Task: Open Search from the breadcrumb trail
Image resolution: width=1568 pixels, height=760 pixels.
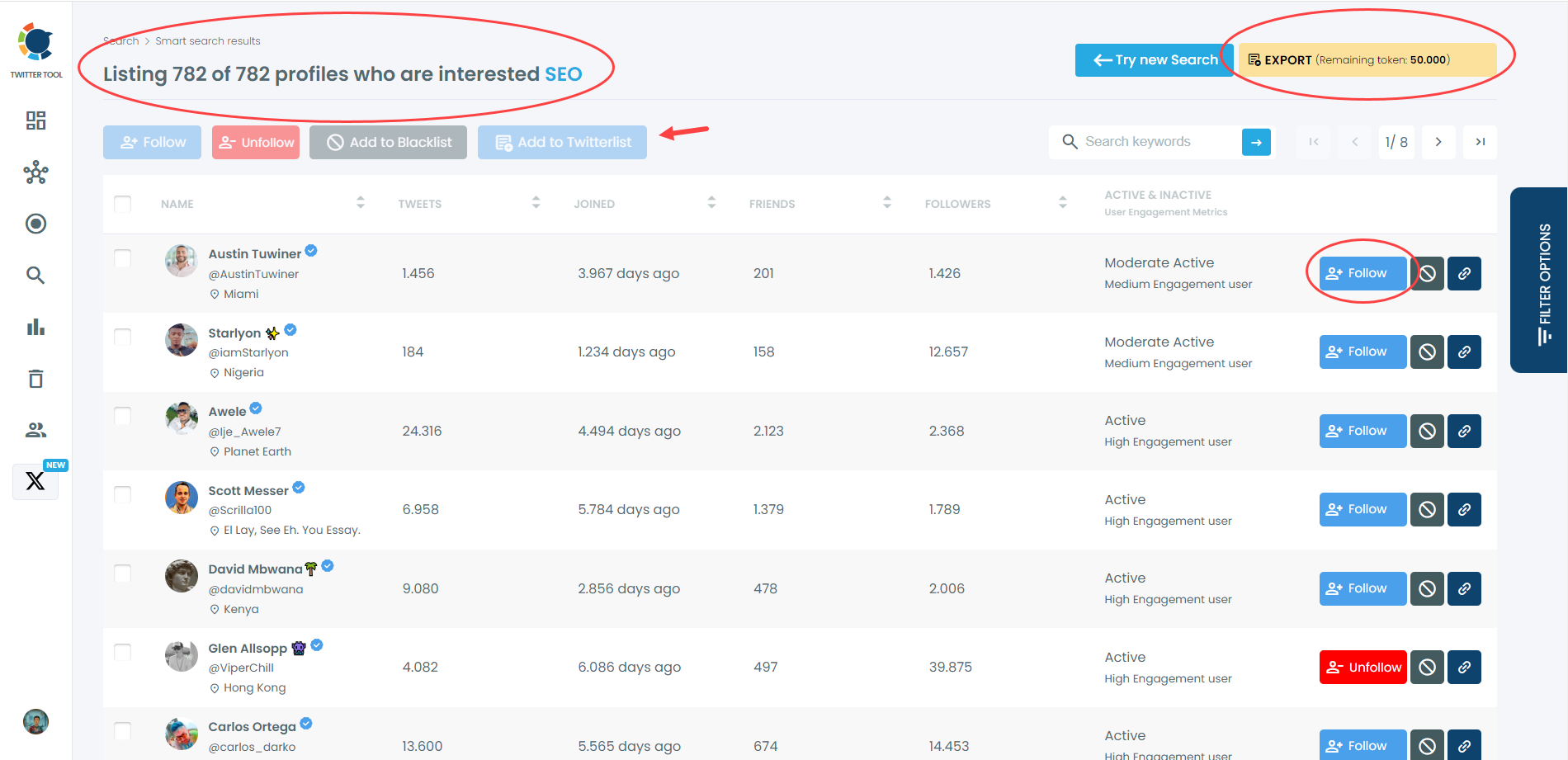Action: point(120,40)
